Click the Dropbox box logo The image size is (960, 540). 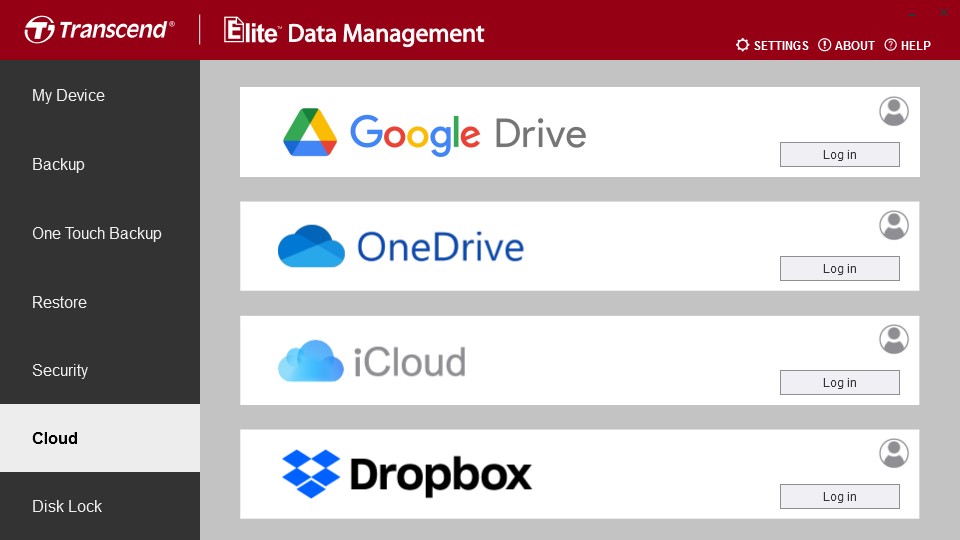310,474
